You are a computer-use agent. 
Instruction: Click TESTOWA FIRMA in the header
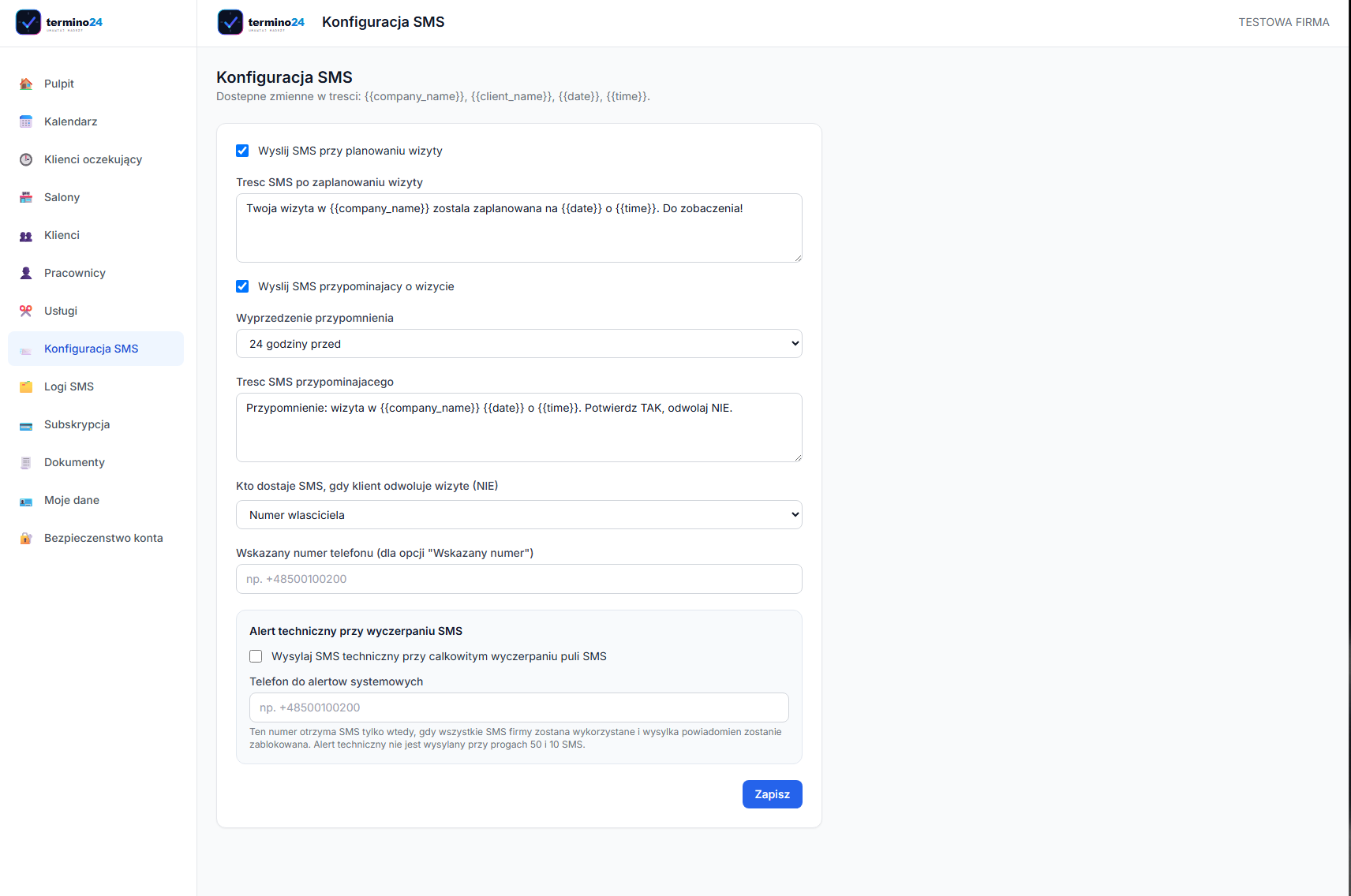[x=1283, y=22]
